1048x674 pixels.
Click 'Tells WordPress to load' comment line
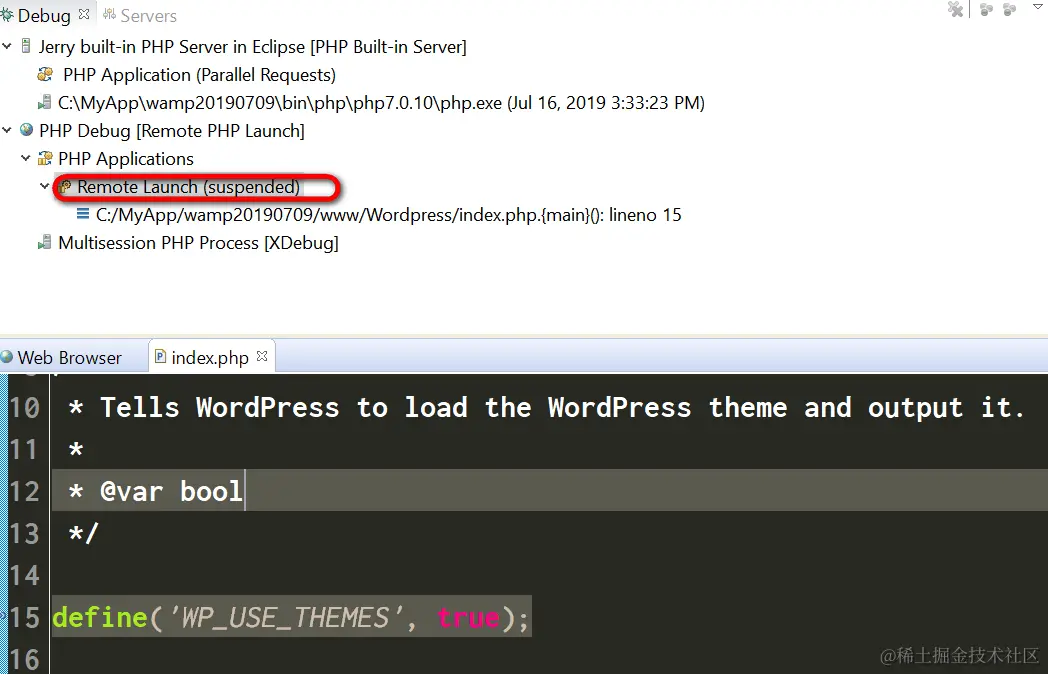pyautogui.click(x=547, y=407)
